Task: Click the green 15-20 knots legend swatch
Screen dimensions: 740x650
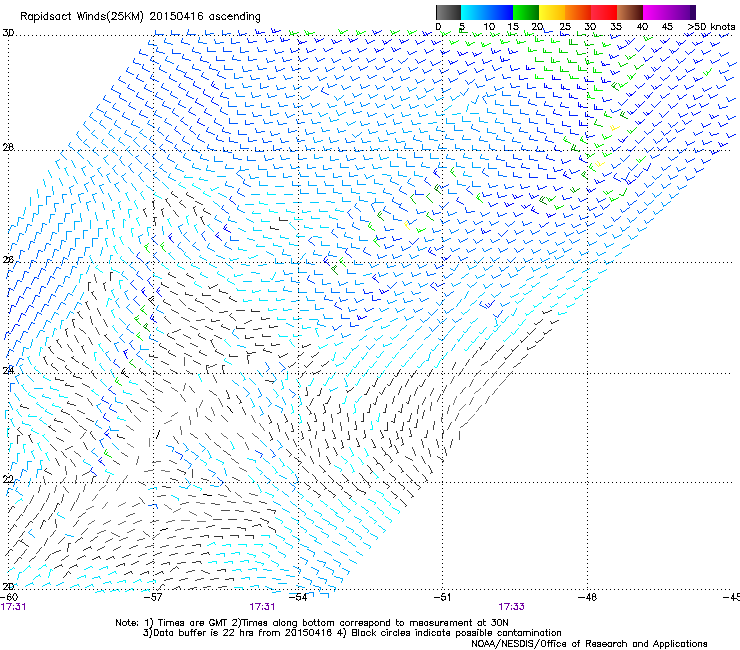Action: pyautogui.click(x=525, y=12)
